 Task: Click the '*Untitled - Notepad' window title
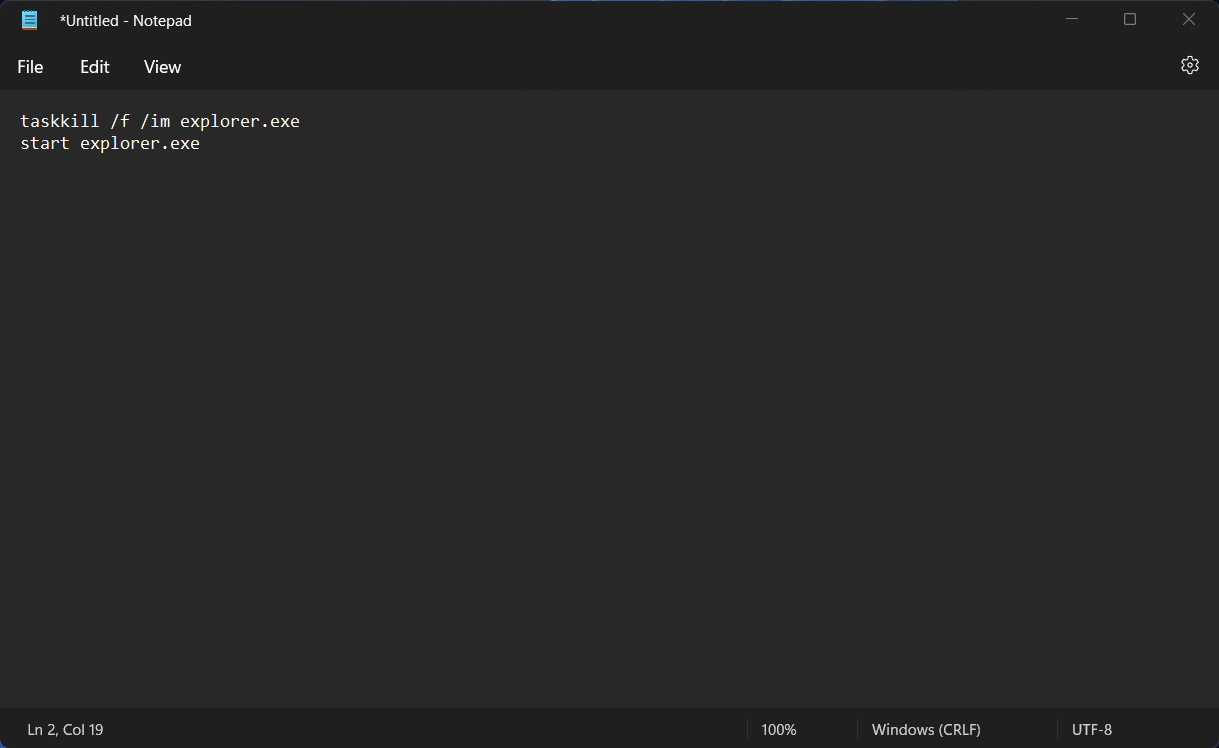coord(125,20)
